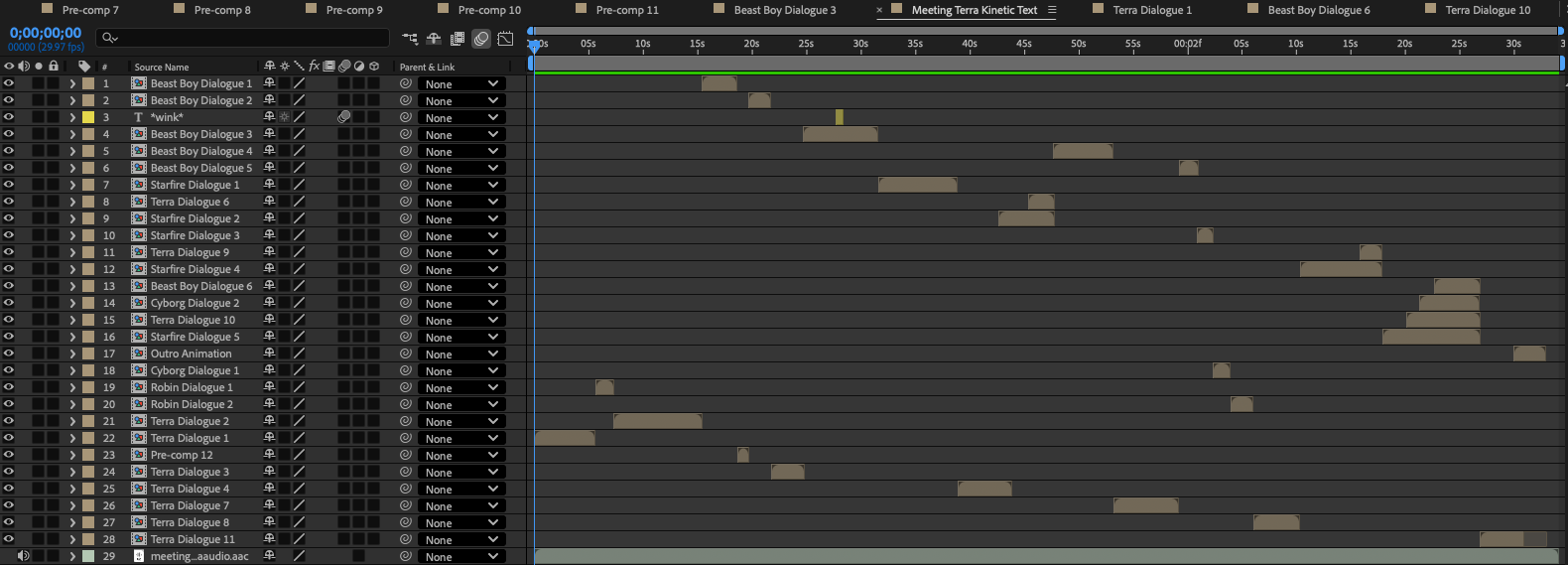Mute audio of meeting...aaudio.aac layer
This screenshot has width=1568, height=565.
click(x=24, y=556)
